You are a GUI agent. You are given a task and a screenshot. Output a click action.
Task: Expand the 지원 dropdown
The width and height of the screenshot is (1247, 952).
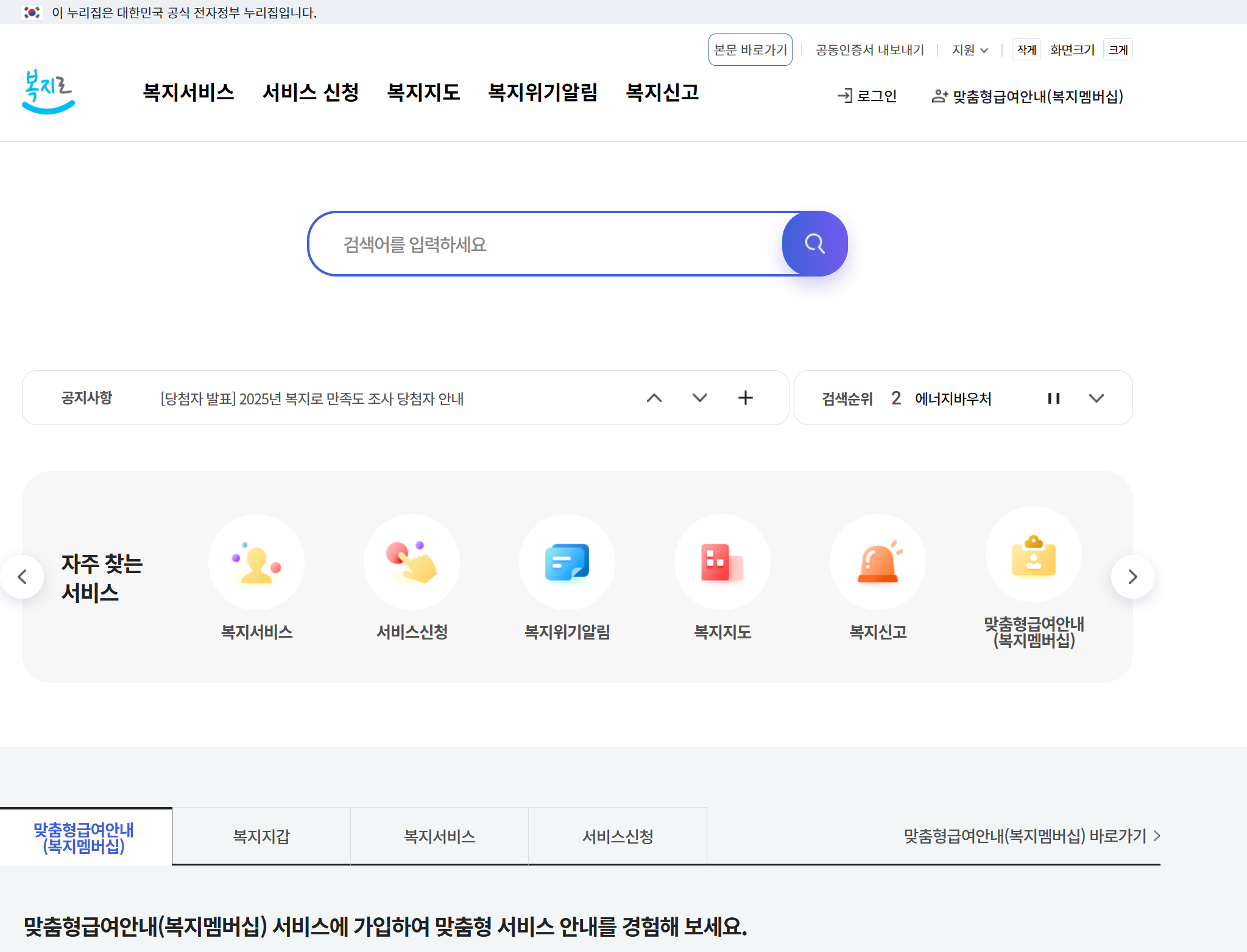(970, 50)
